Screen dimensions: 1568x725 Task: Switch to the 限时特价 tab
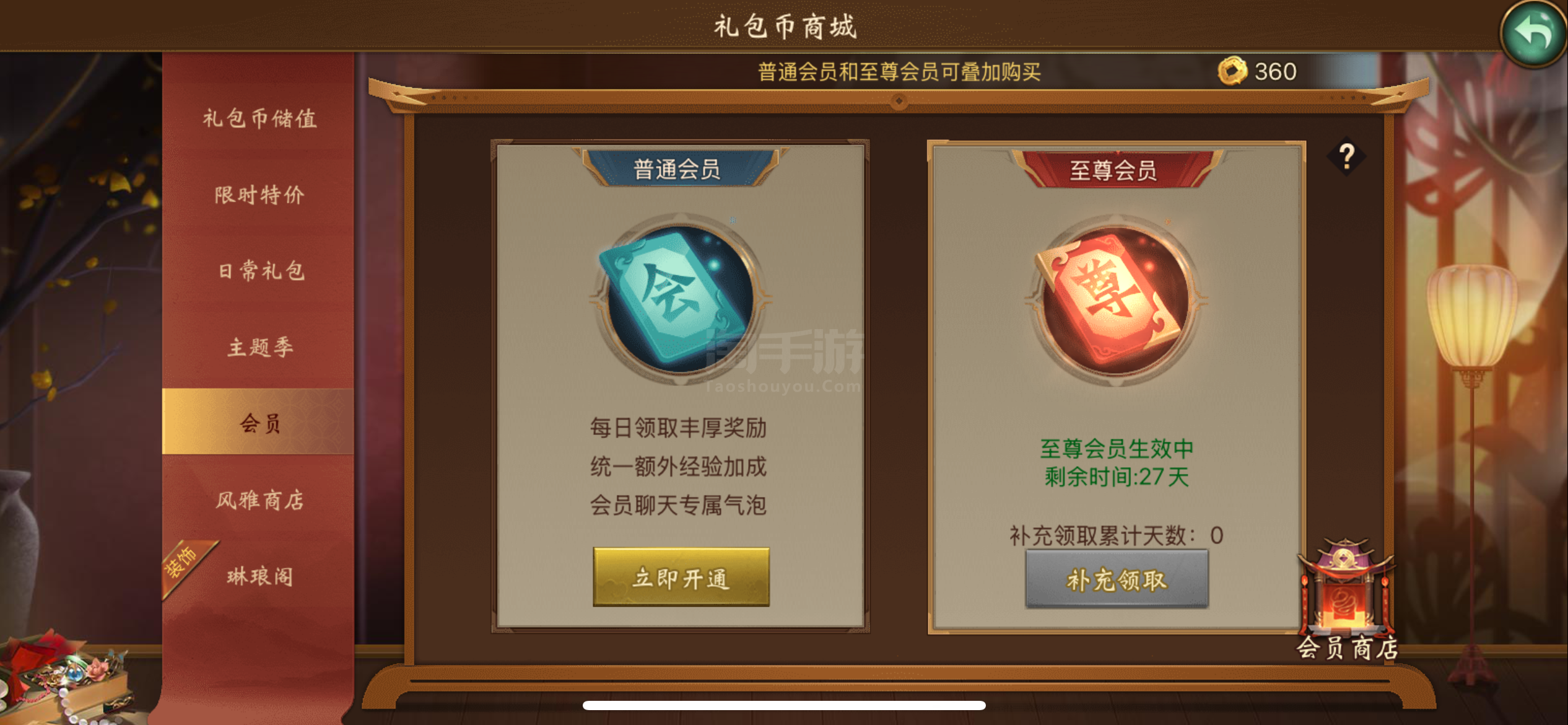pos(259,195)
